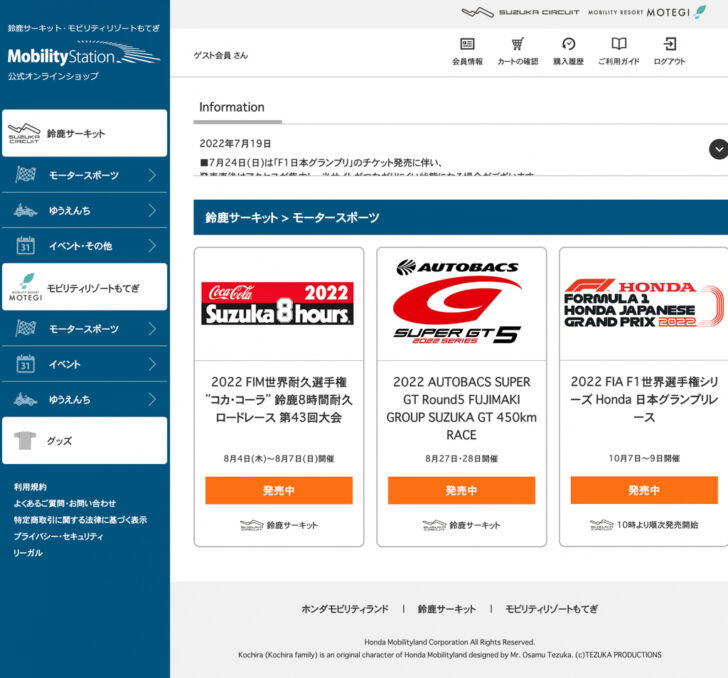Screen dimensions: 728x678
Task: Select the Information tab
Action: (x=232, y=107)
